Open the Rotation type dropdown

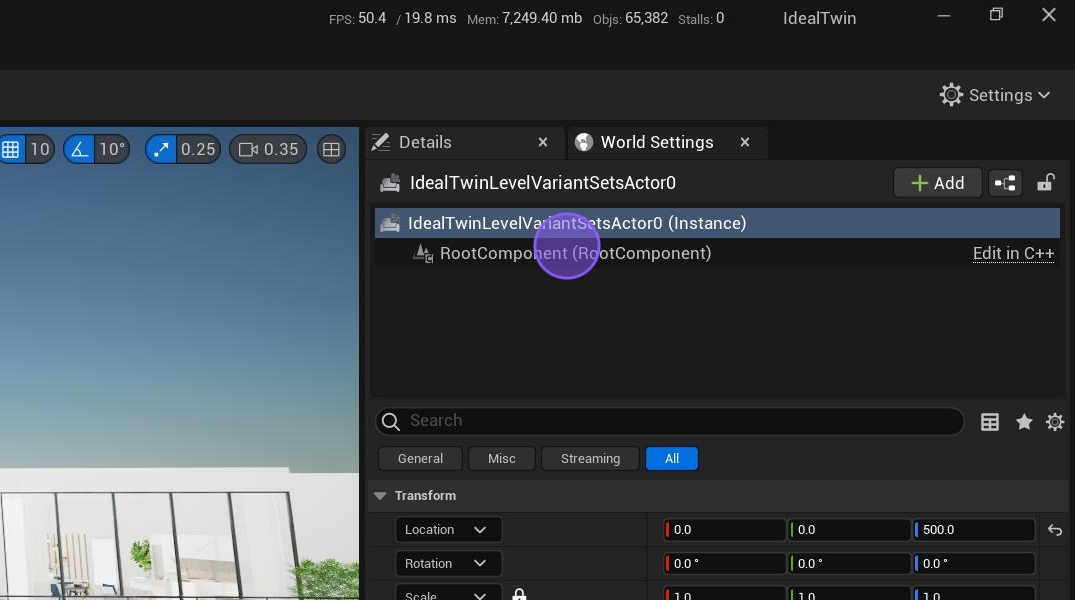pos(448,564)
